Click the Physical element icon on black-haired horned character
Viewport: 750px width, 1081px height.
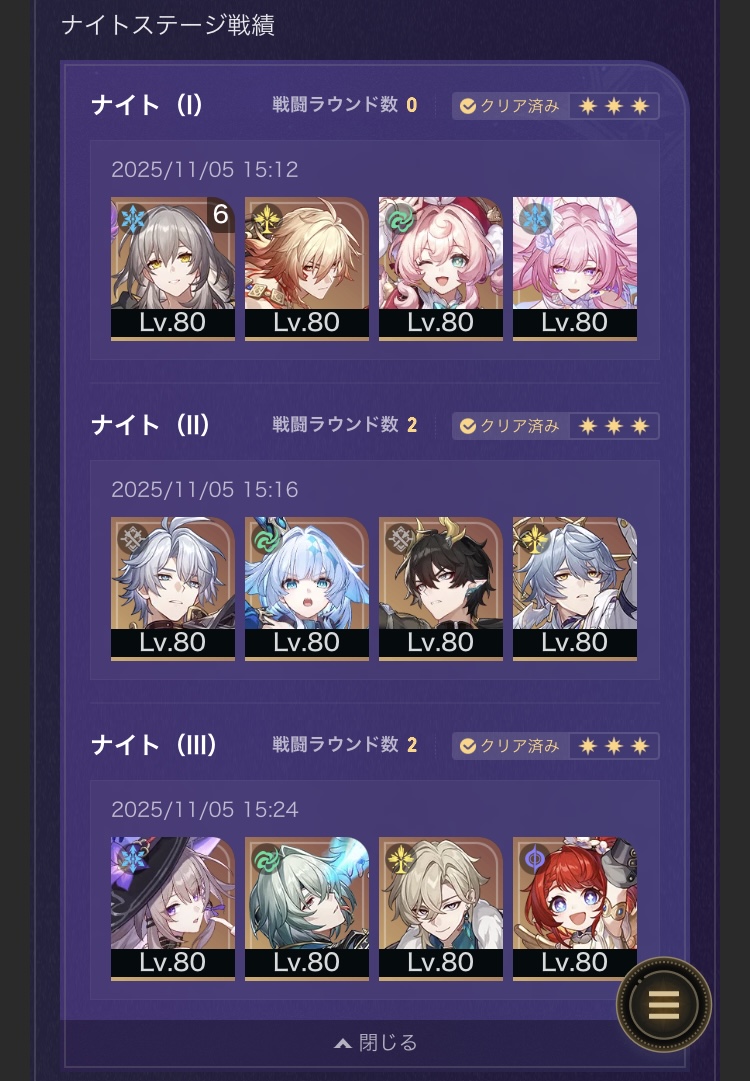click(x=399, y=538)
